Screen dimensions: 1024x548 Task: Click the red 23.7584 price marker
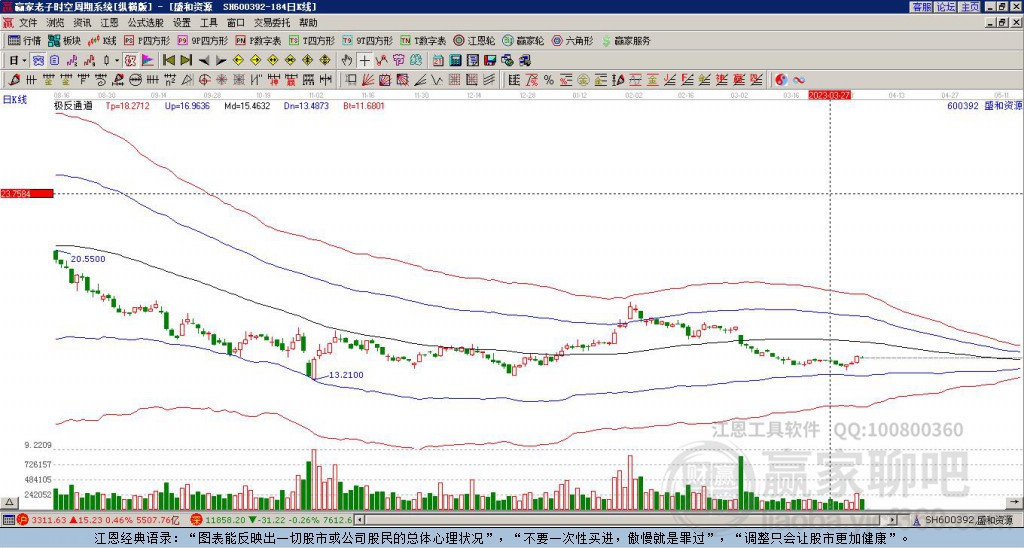point(26,194)
